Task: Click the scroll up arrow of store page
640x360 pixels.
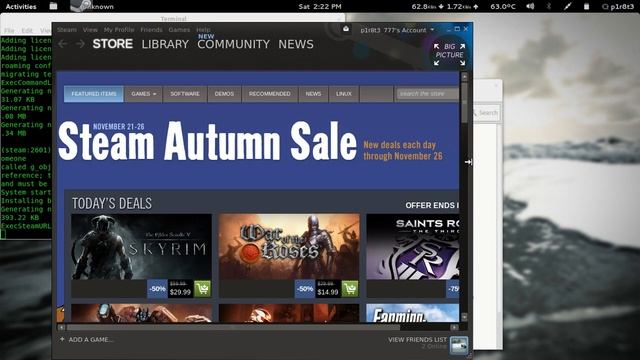Action: [464, 76]
